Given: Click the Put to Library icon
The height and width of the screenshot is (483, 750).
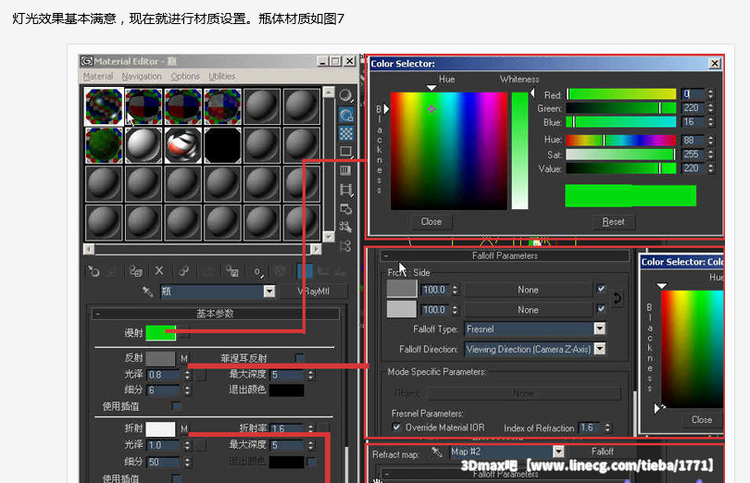Looking at the screenshot, I should (232, 272).
